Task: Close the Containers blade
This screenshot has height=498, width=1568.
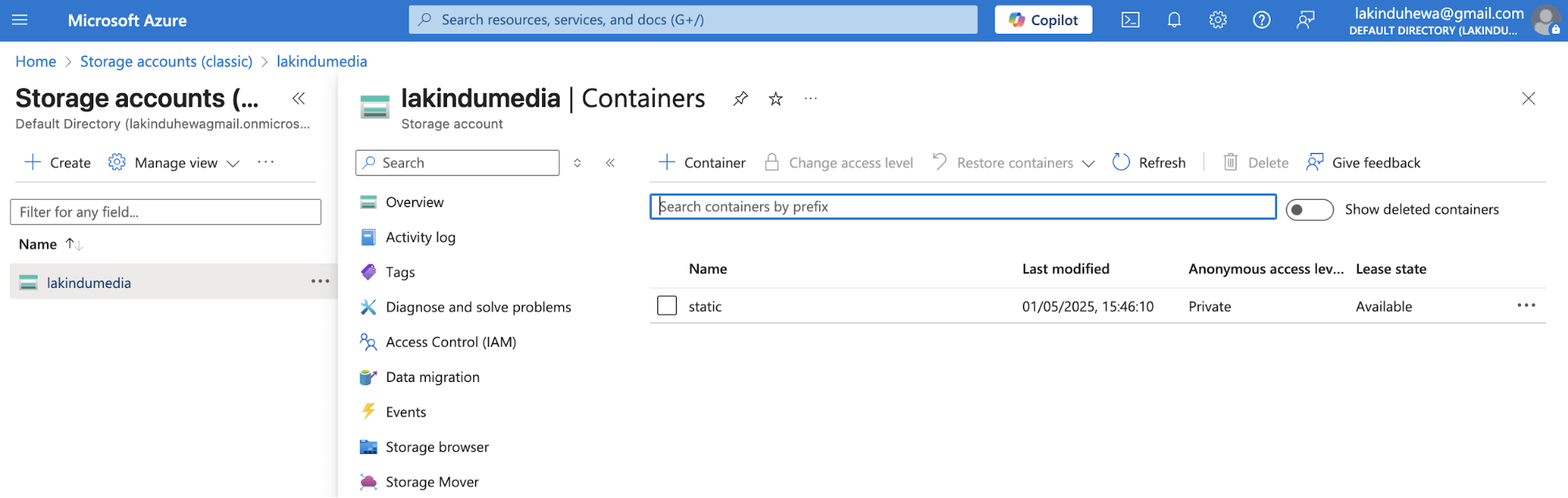Action: pos(1529,99)
